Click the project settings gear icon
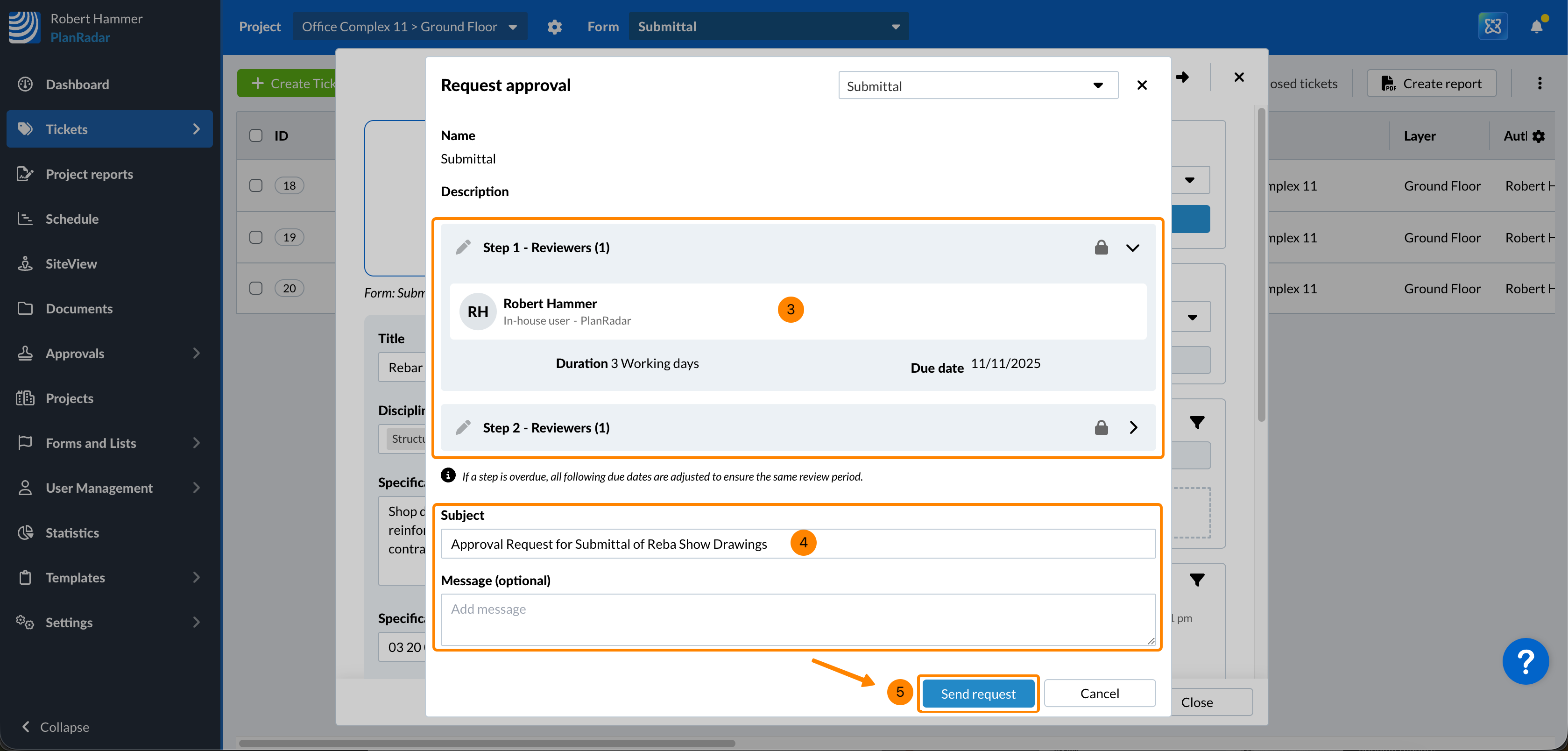1568x751 pixels. point(554,27)
